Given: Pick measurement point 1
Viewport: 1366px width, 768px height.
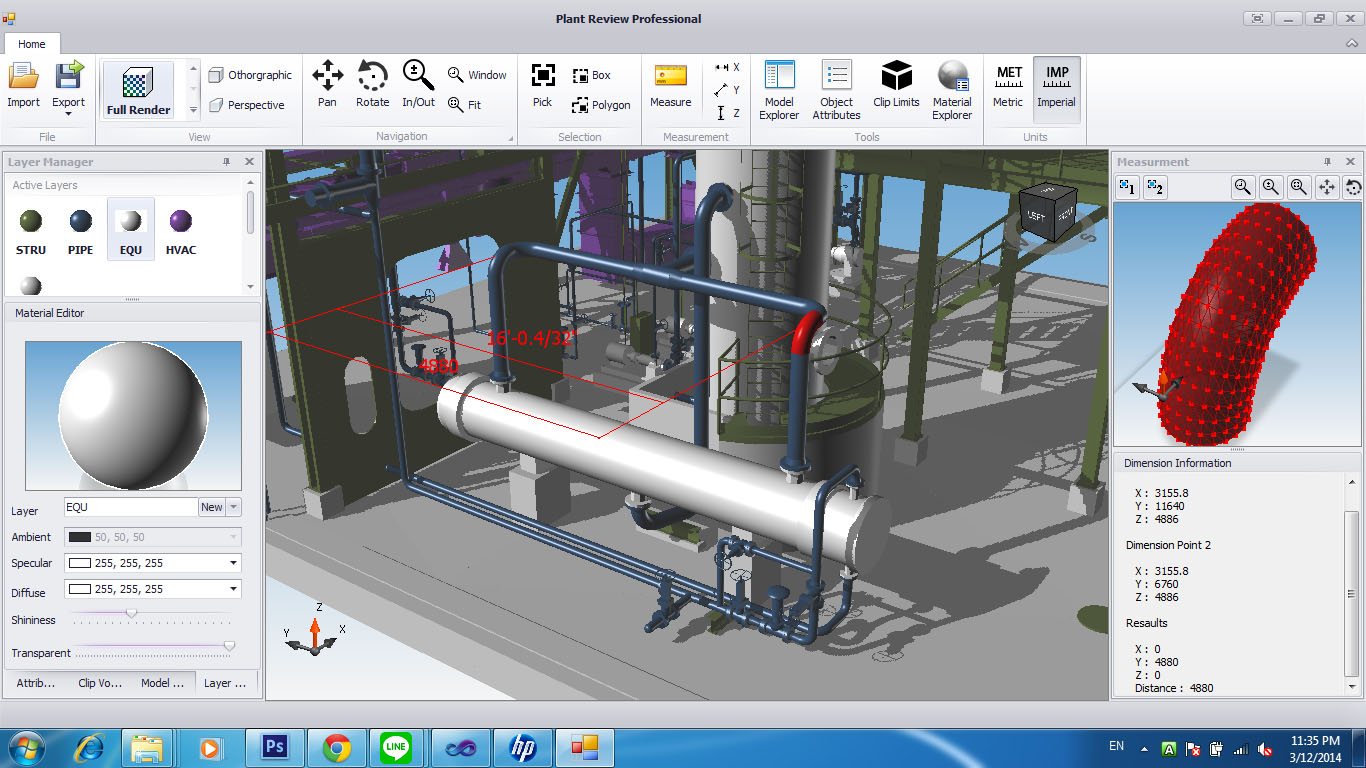Looking at the screenshot, I should 1127,186.
